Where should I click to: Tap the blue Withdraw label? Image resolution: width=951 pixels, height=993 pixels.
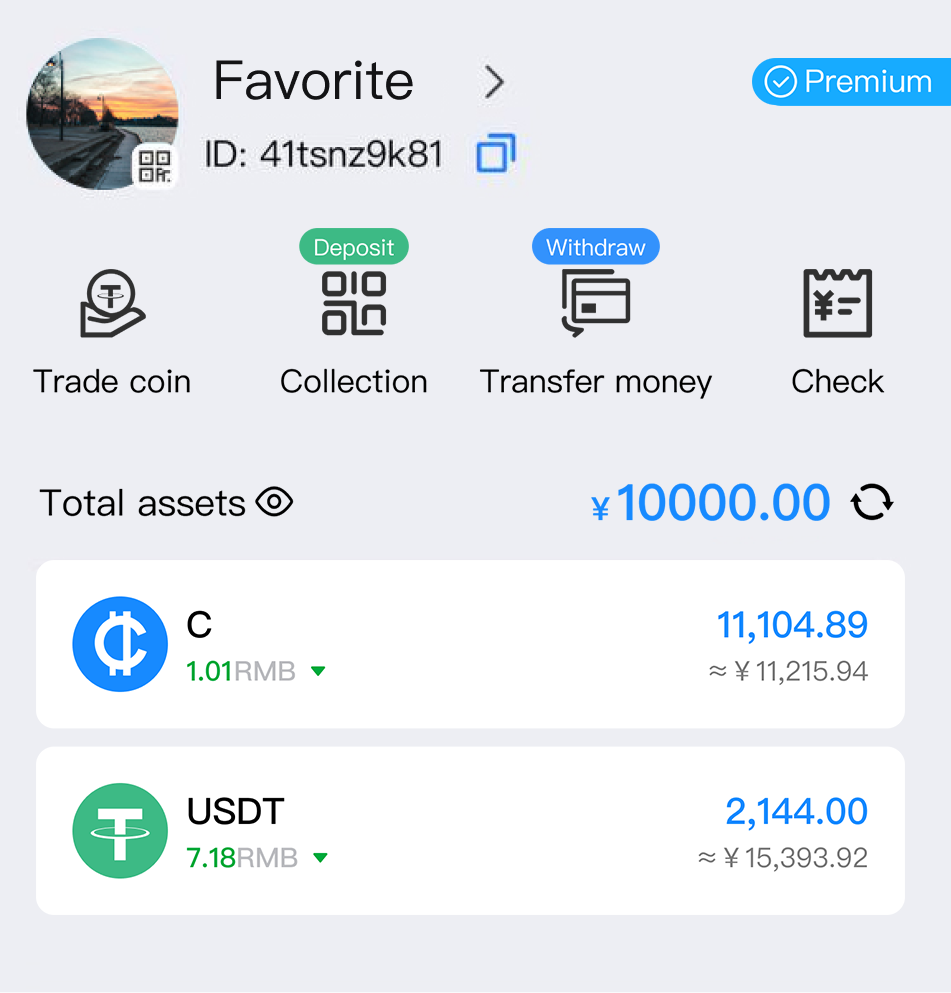point(596,247)
